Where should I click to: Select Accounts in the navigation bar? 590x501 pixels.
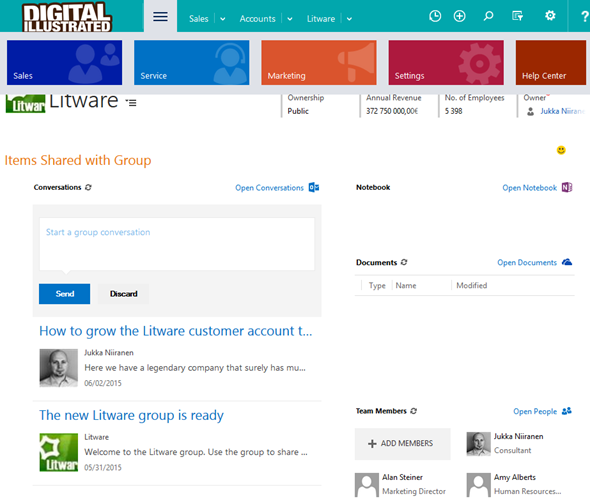257,18
